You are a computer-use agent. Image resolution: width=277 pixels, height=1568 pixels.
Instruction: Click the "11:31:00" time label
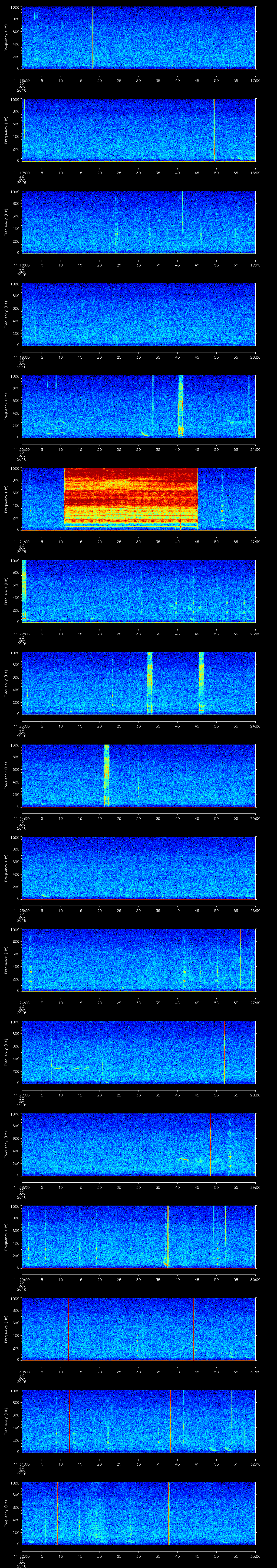(21, 1464)
